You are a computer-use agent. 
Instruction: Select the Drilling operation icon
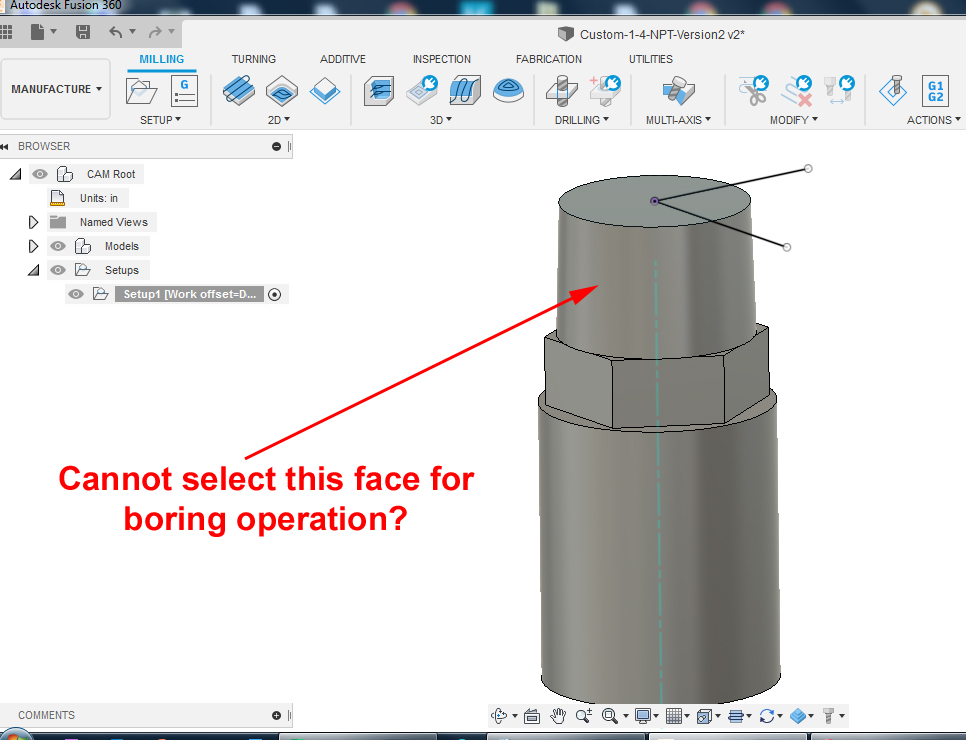click(x=561, y=91)
